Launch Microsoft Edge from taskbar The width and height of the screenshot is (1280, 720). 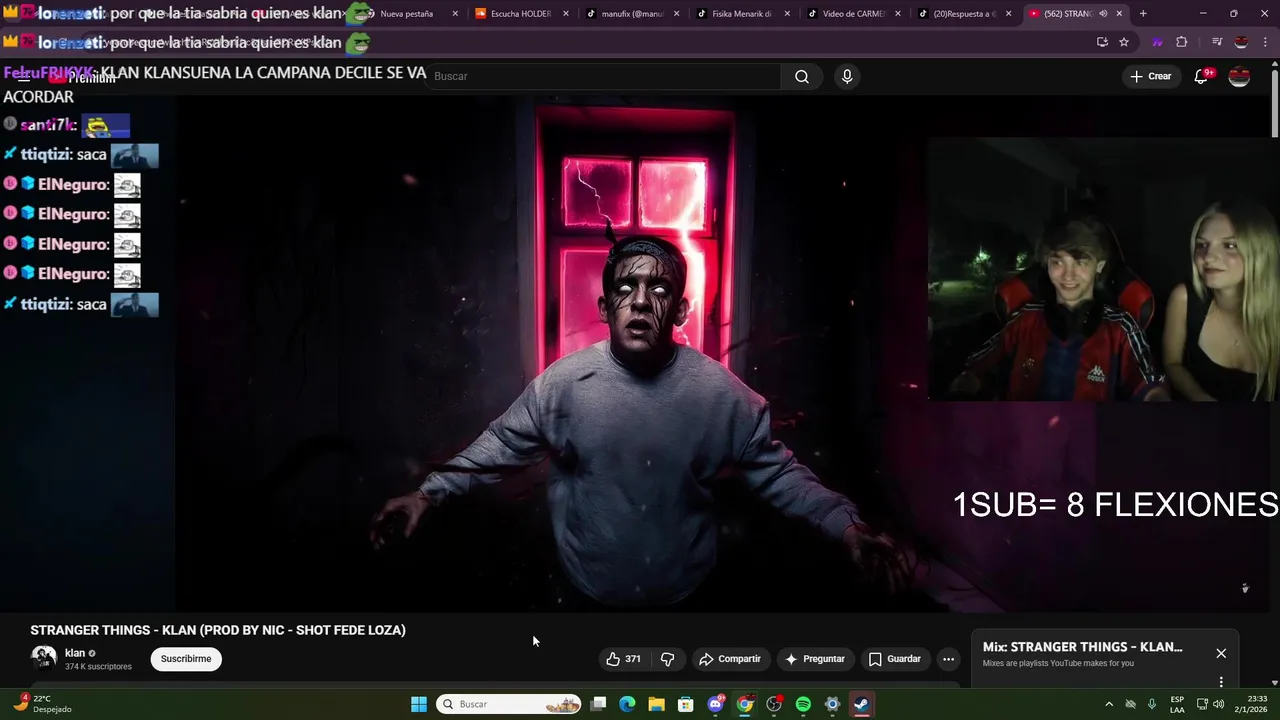click(627, 704)
